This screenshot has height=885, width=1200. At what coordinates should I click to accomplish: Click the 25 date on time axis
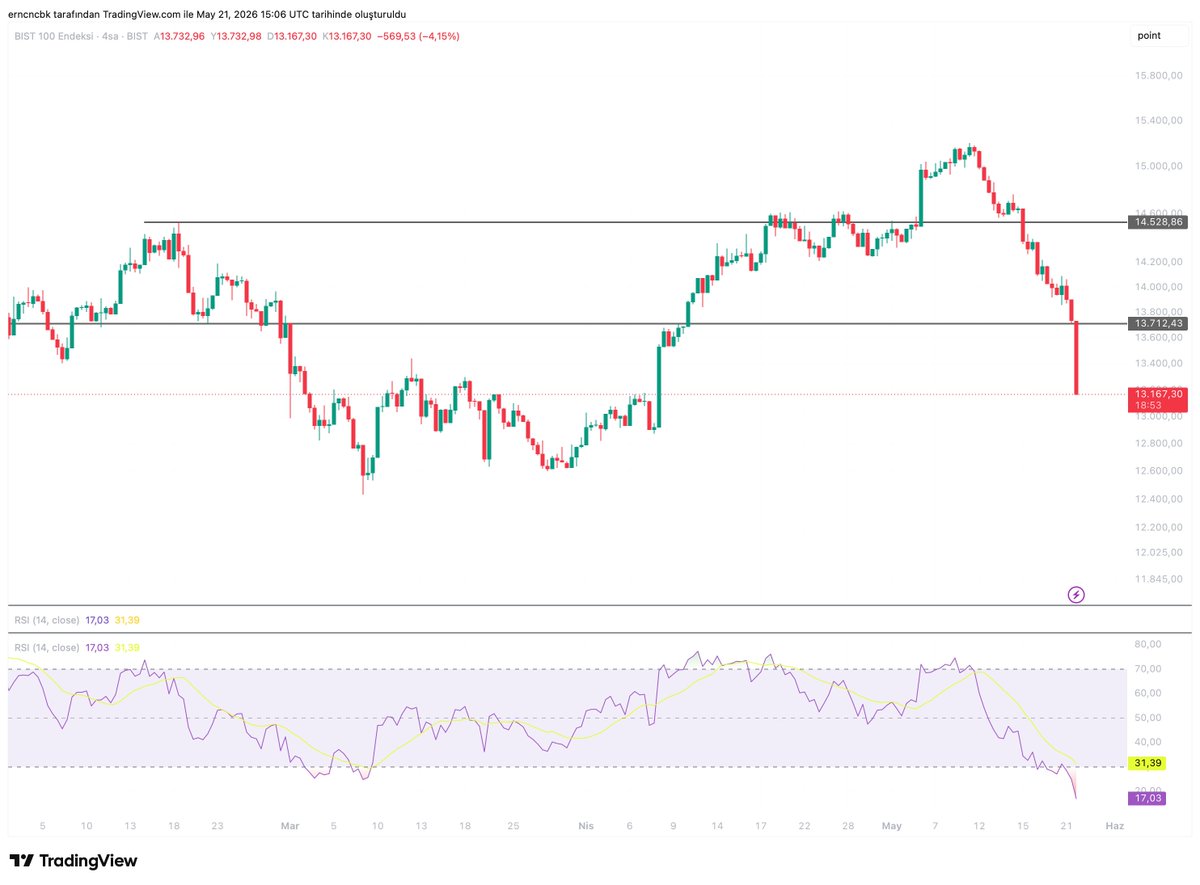coord(513,826)
